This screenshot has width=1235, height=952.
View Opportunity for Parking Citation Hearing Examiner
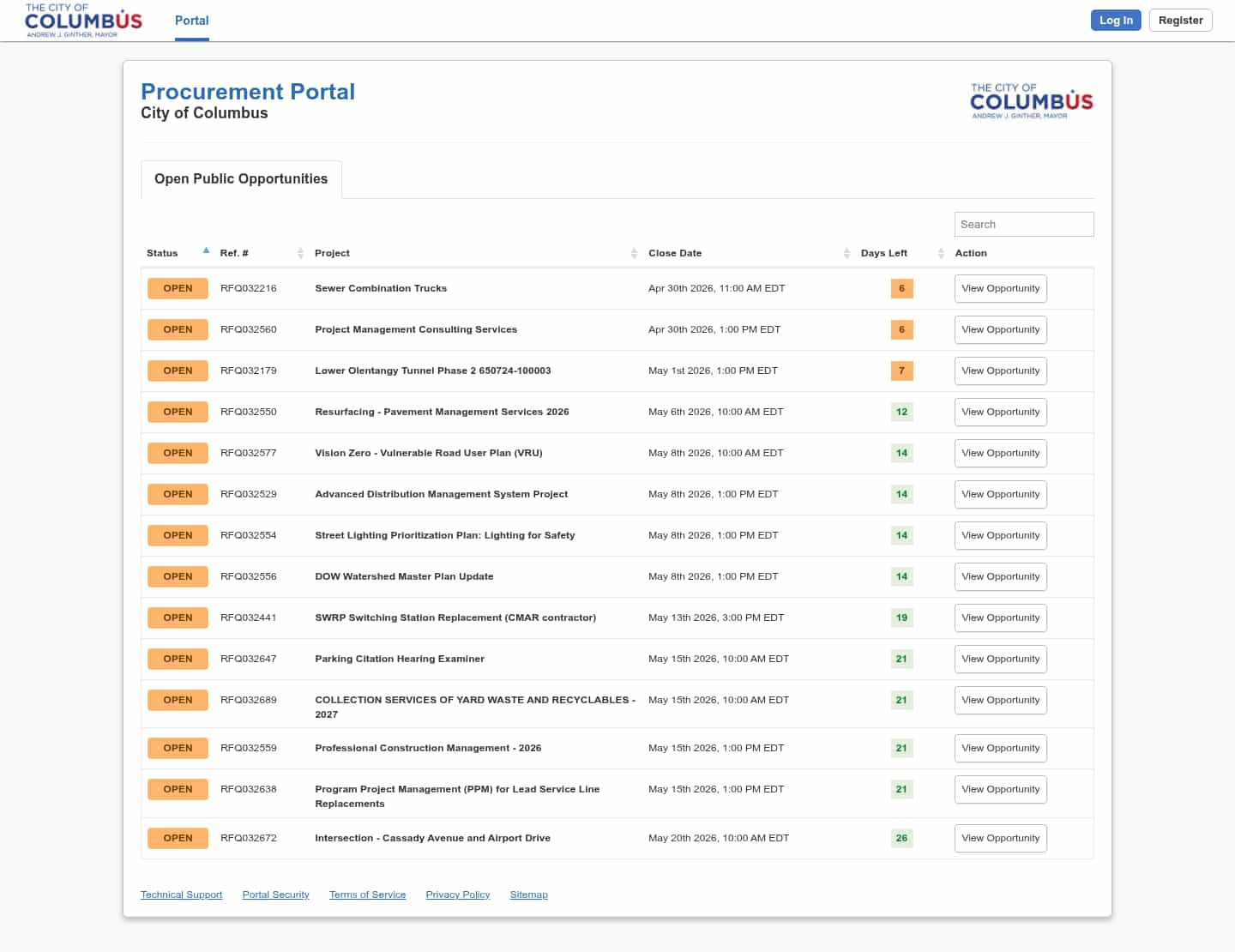(x=1000, y=659)
